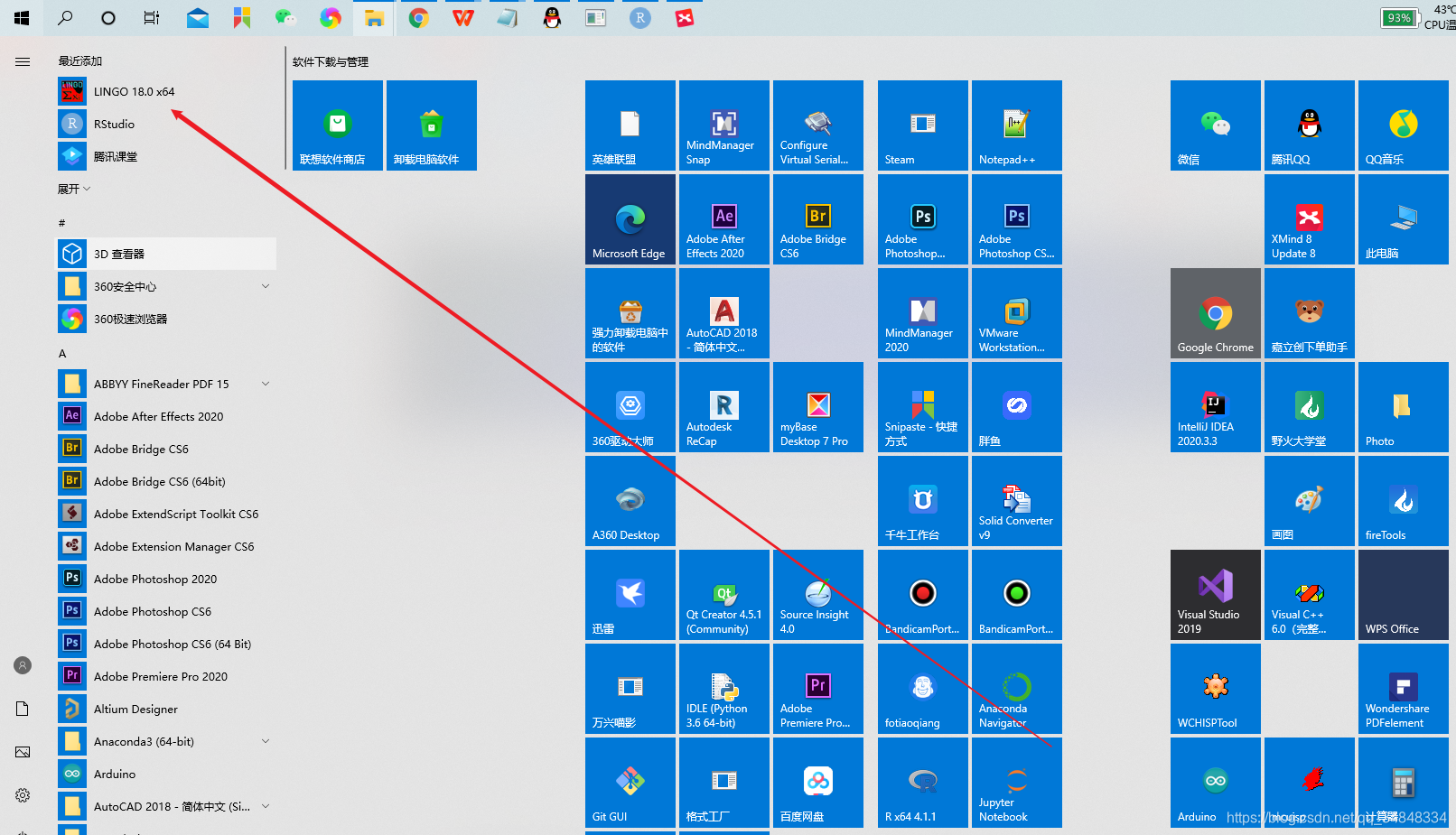Launch the VMware Workstation tile
1456x835 pixels.
[x=1017, y=313]
